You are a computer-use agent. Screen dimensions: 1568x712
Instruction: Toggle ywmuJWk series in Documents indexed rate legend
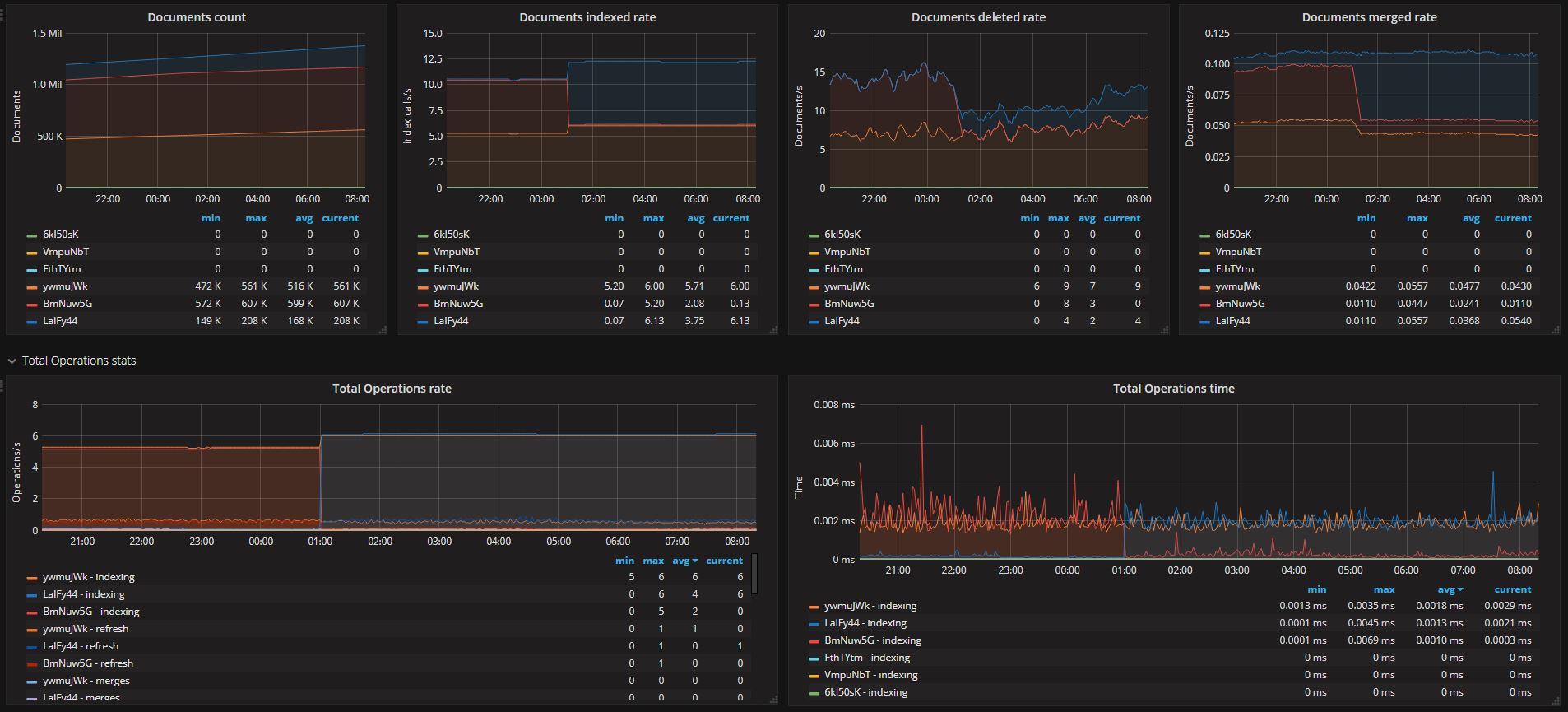456,286
